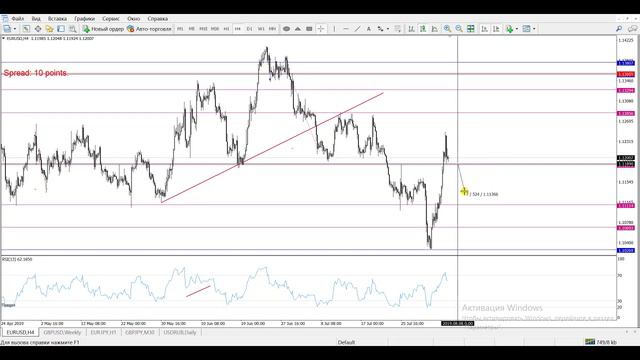Select the vertical line tool
This screenshot has height=360, width=640.
point(334,29)
